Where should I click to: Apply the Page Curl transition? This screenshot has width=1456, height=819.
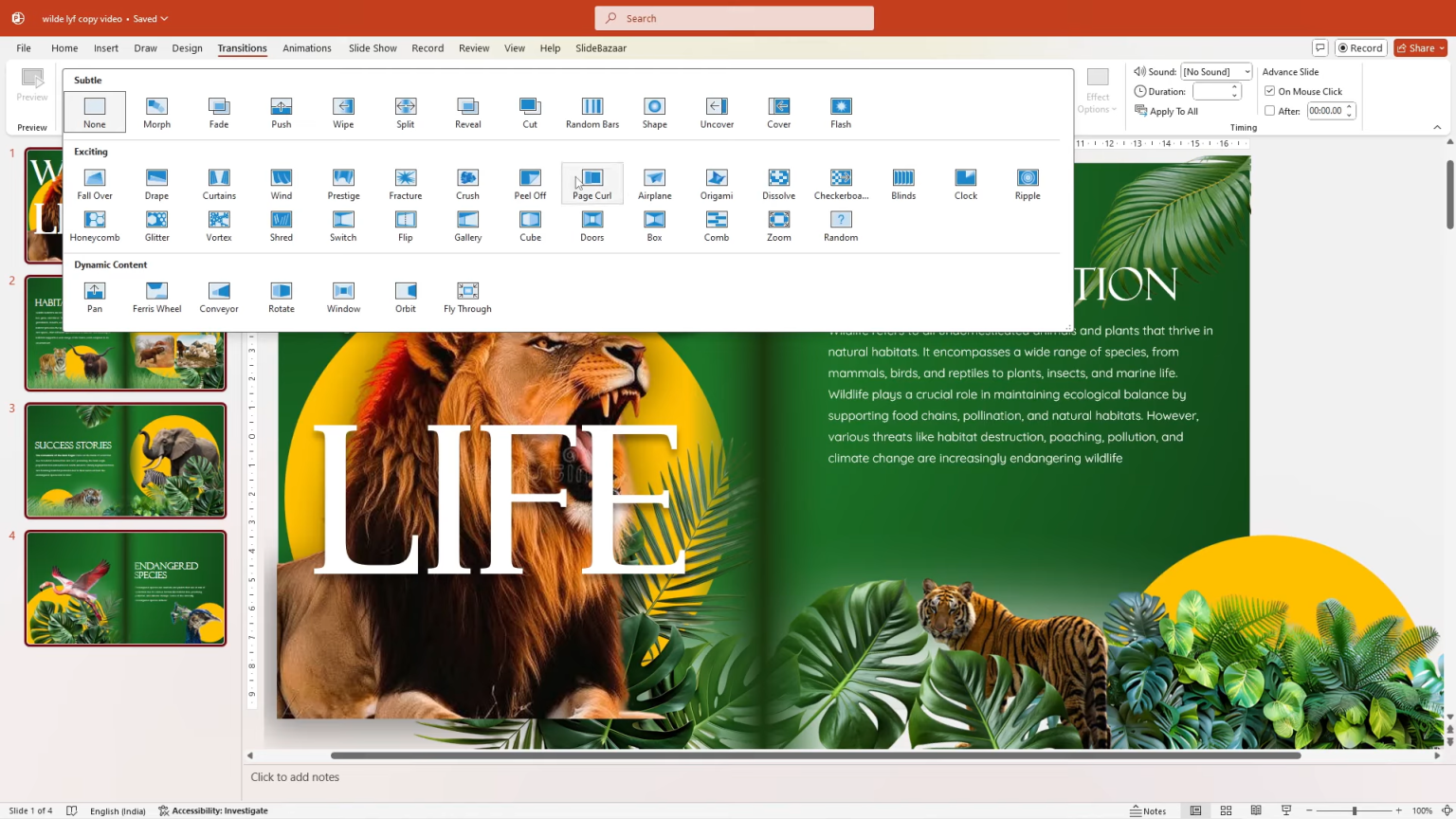[x=591, y=183]
